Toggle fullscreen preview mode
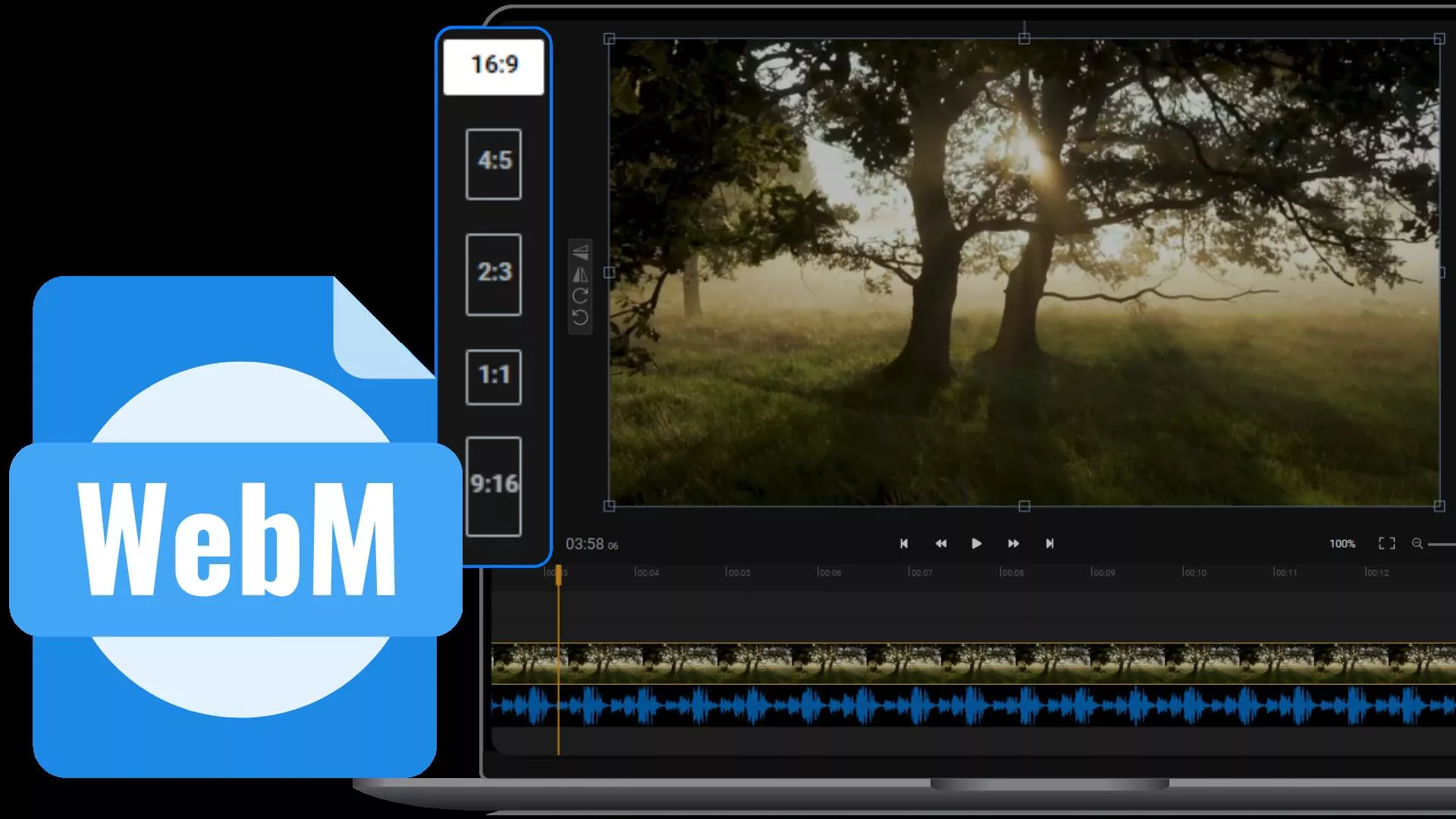Screen dimensions: 1456x819 pyautogui.click(x=1386, y=543)
